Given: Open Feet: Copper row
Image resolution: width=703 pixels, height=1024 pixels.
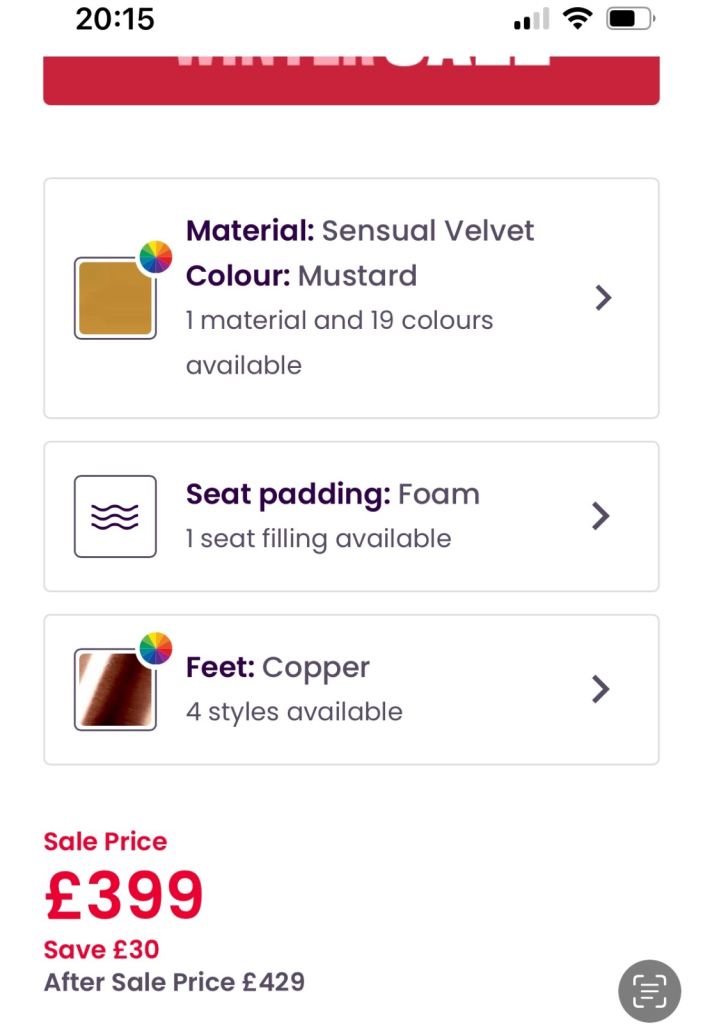Looking at the screenshot, I should pyautogui.click(x=278, y=668).
